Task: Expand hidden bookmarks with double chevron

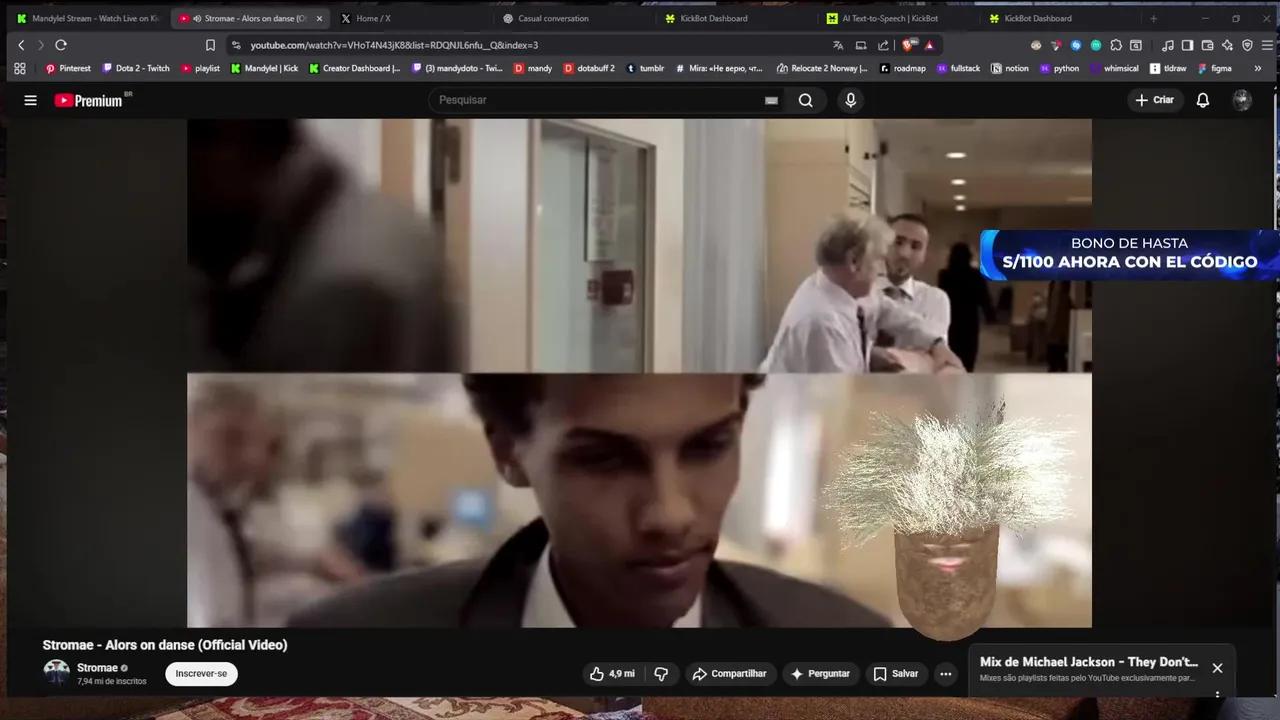Action: point(1257,68)
